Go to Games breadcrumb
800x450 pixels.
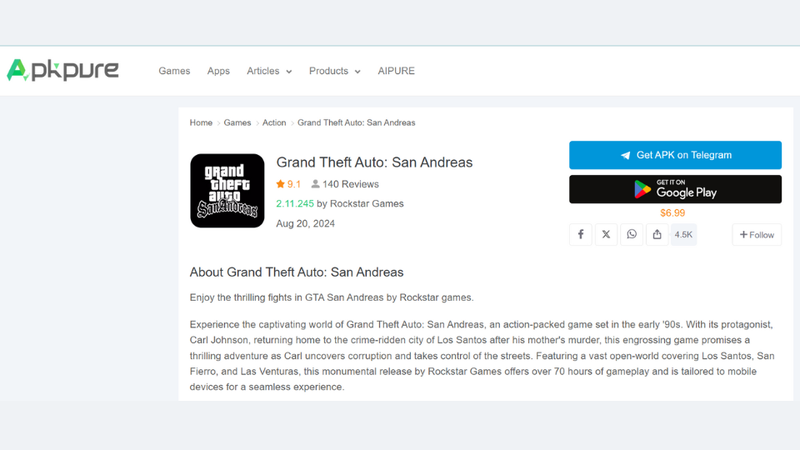(x=237, y=123)
